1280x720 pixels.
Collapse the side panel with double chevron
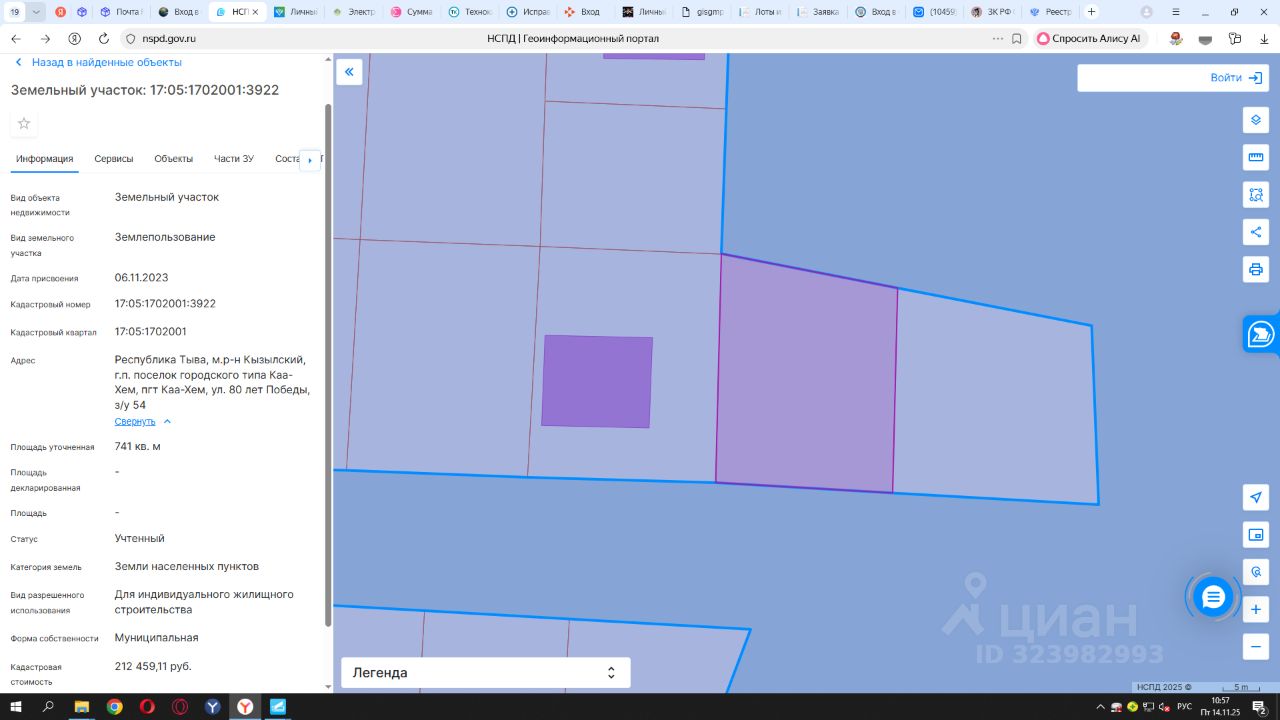coord(349,72)
